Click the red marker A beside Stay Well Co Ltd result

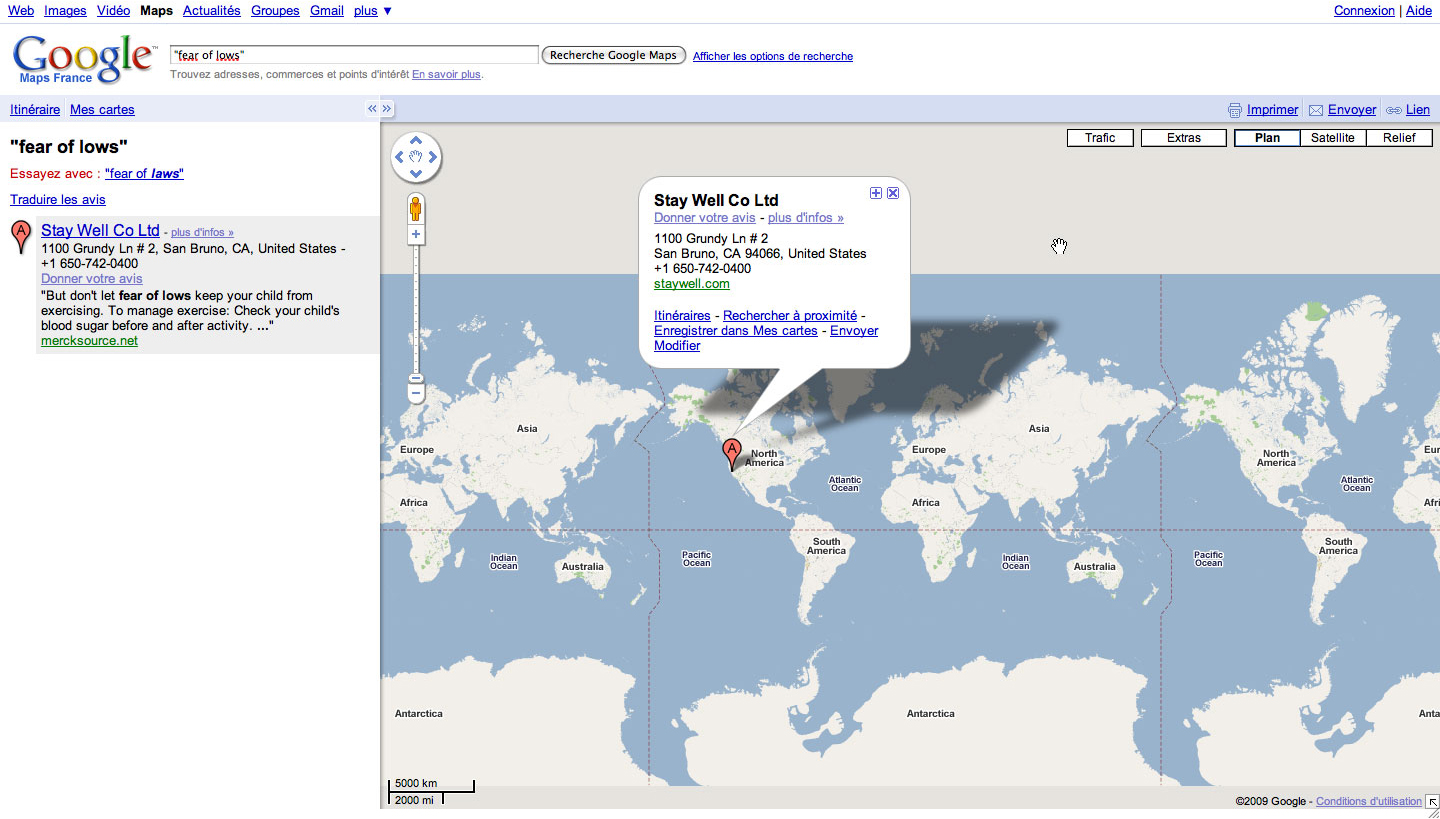tap(20, 237)
